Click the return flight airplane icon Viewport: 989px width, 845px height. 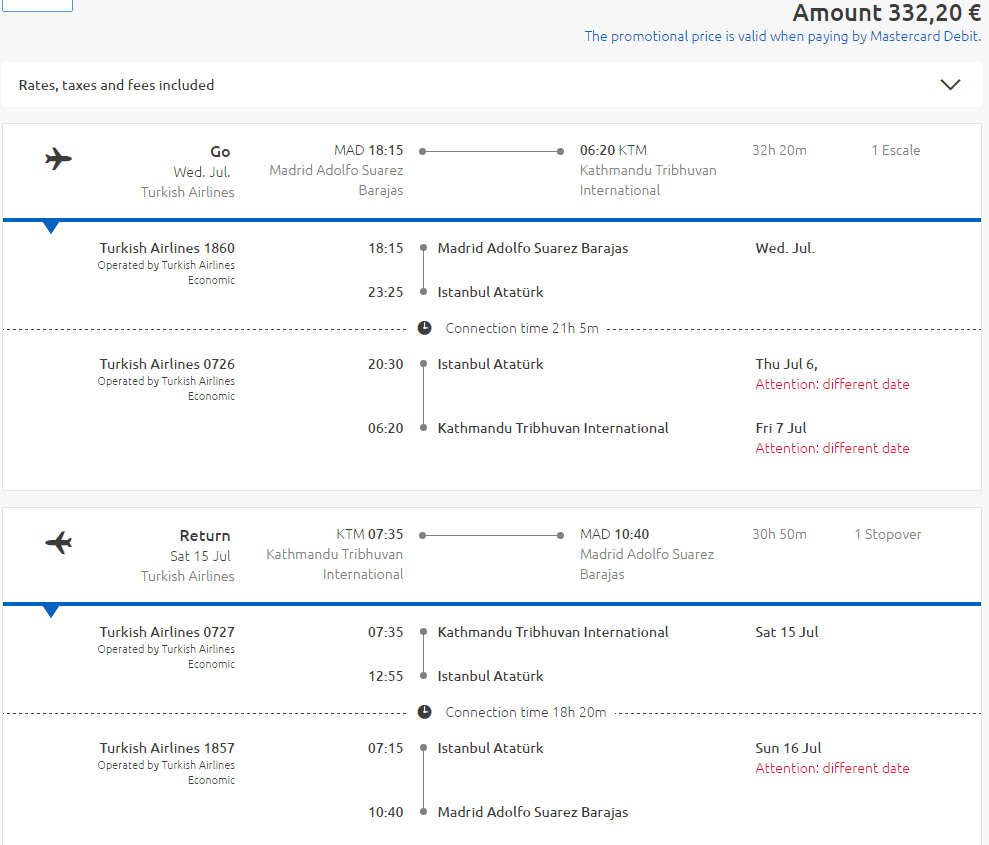point(59,542)
